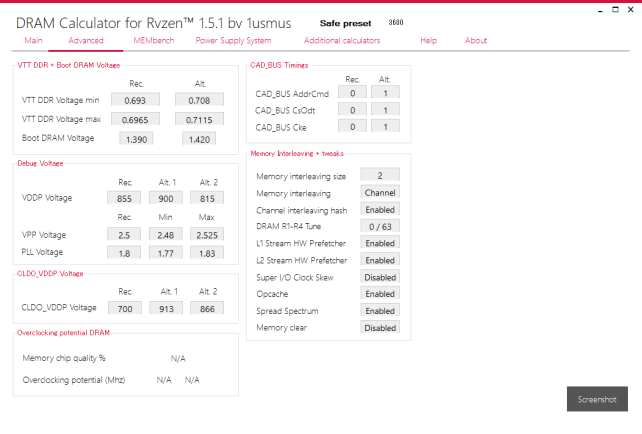The width and height of the screenshot is (642, 434).
Task: Minimize the DRAM Calculator window
Action: pyautogui.click(x=599, y=8)
